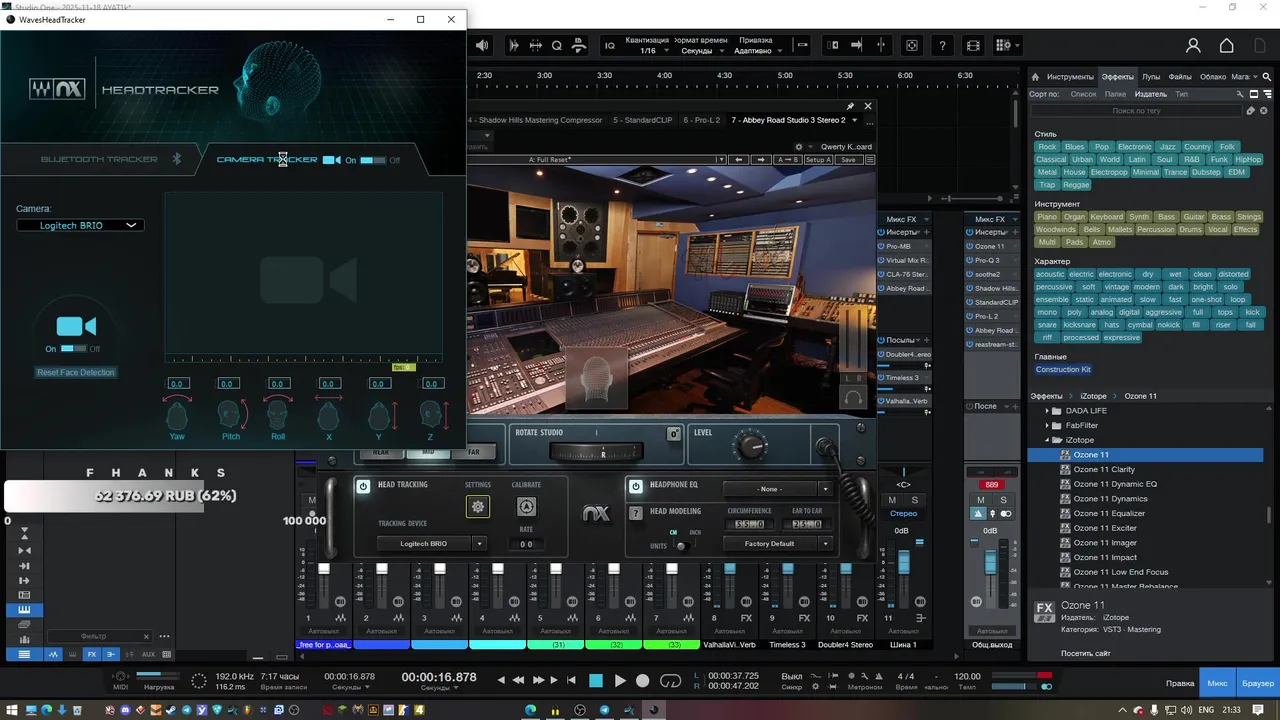
Task: Pin the plugin window with the pushpin icon
Action: pos(850,106)
